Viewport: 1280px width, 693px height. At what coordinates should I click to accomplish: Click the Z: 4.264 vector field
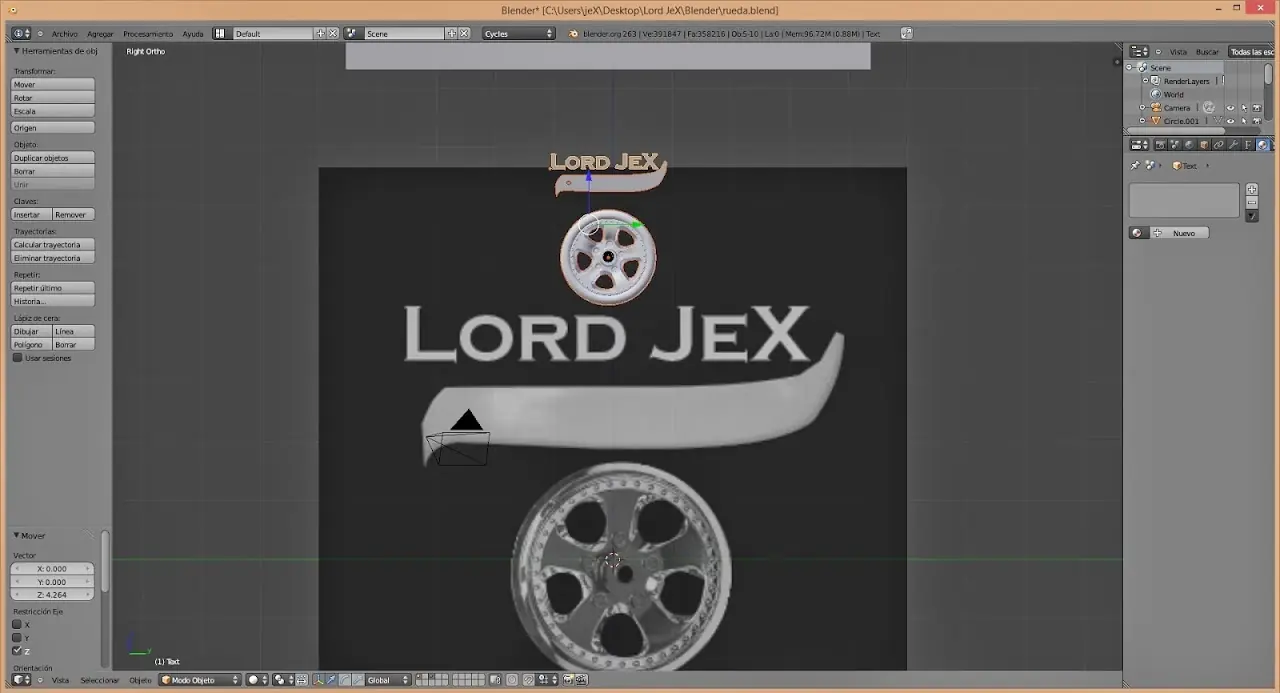(x=52, y=594)
